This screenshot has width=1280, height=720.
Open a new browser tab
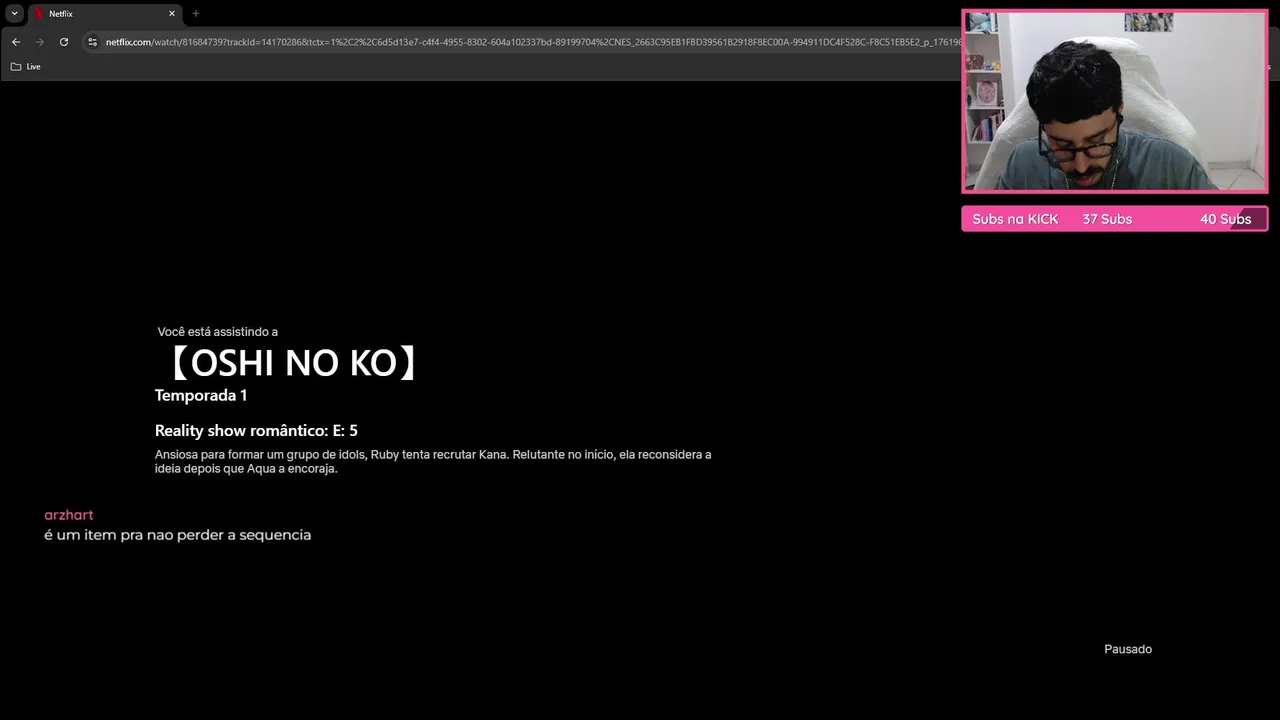pos(196,14)
